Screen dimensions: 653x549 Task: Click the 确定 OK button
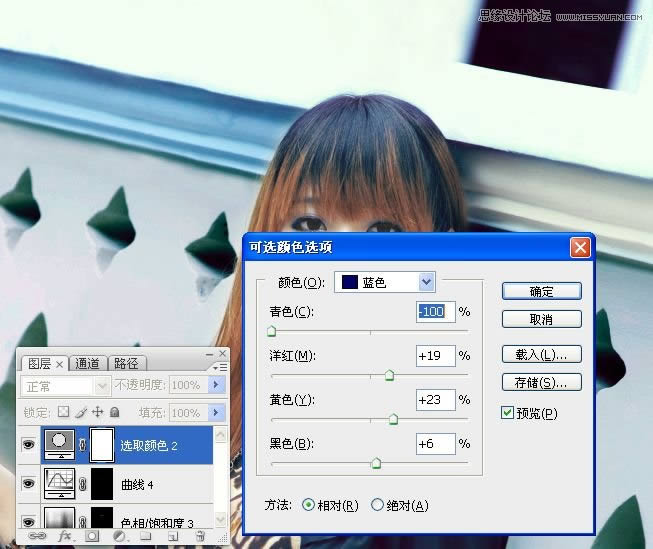pos(541,291)
